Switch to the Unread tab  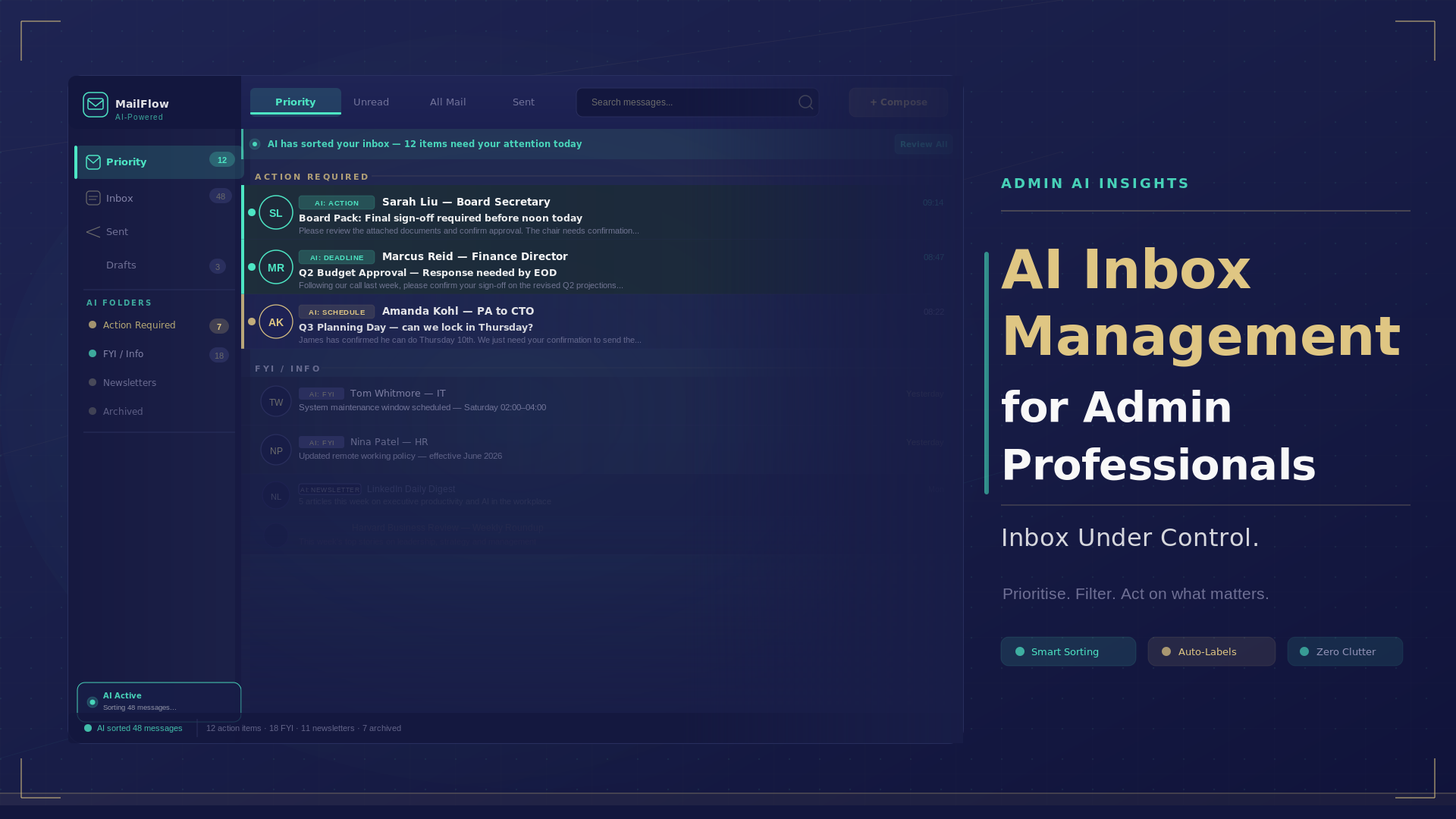tap(371, 102)
